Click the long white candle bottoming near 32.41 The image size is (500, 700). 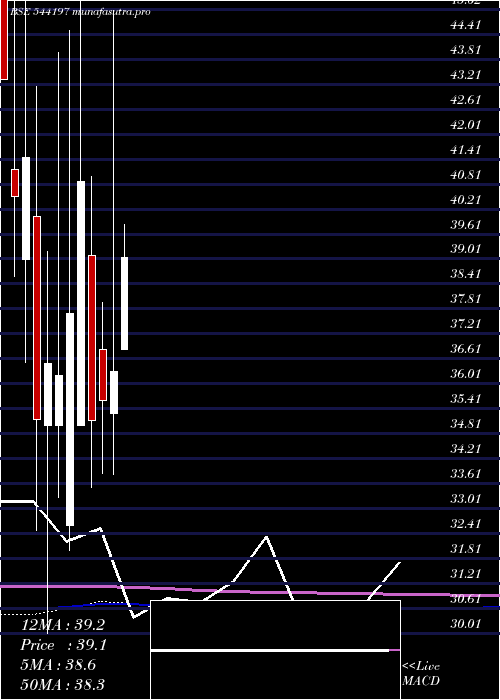[x=70, y=419]
